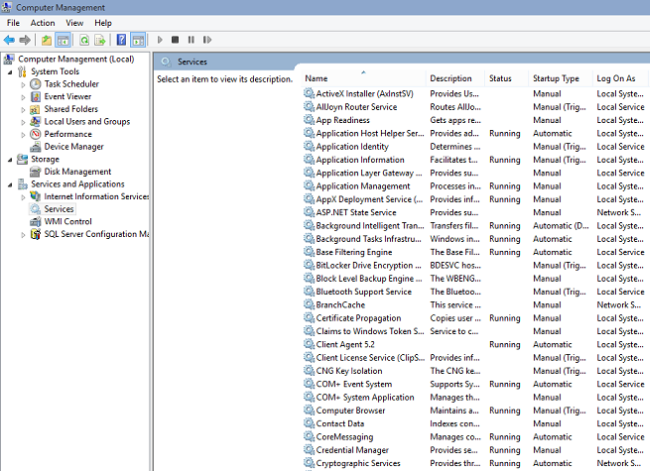Click the Restart Service icon
The image size is (650, 471).
207,40
